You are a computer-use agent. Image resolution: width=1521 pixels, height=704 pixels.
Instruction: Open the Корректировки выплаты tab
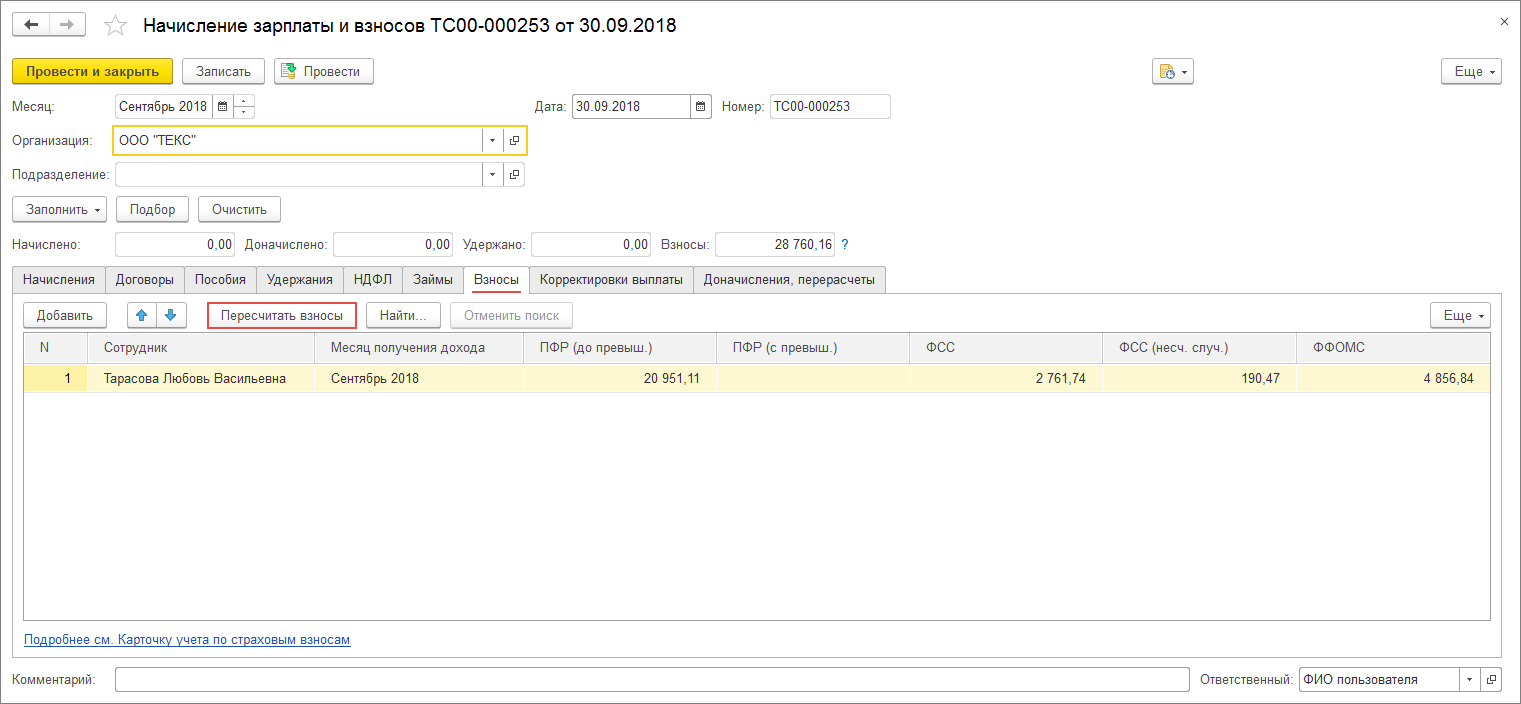(x=612, y=280)
